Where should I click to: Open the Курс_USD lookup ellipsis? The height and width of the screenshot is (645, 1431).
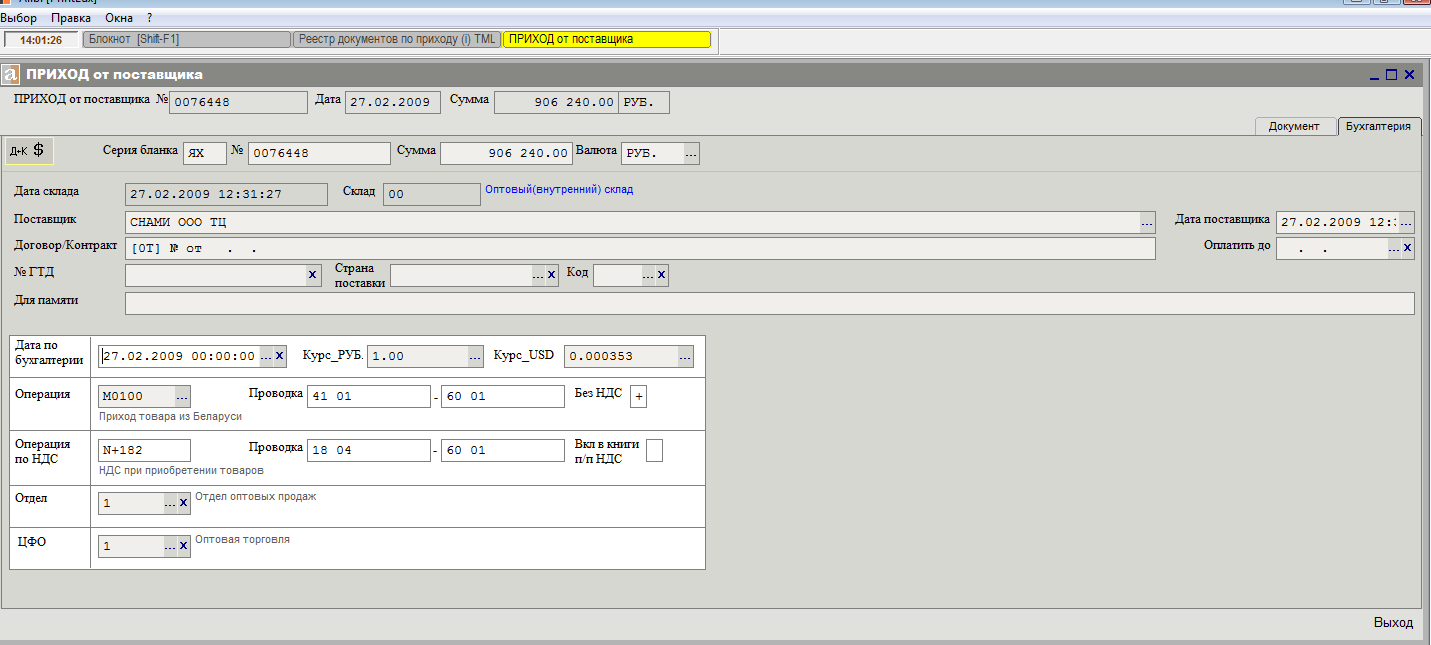coord(685,356)
